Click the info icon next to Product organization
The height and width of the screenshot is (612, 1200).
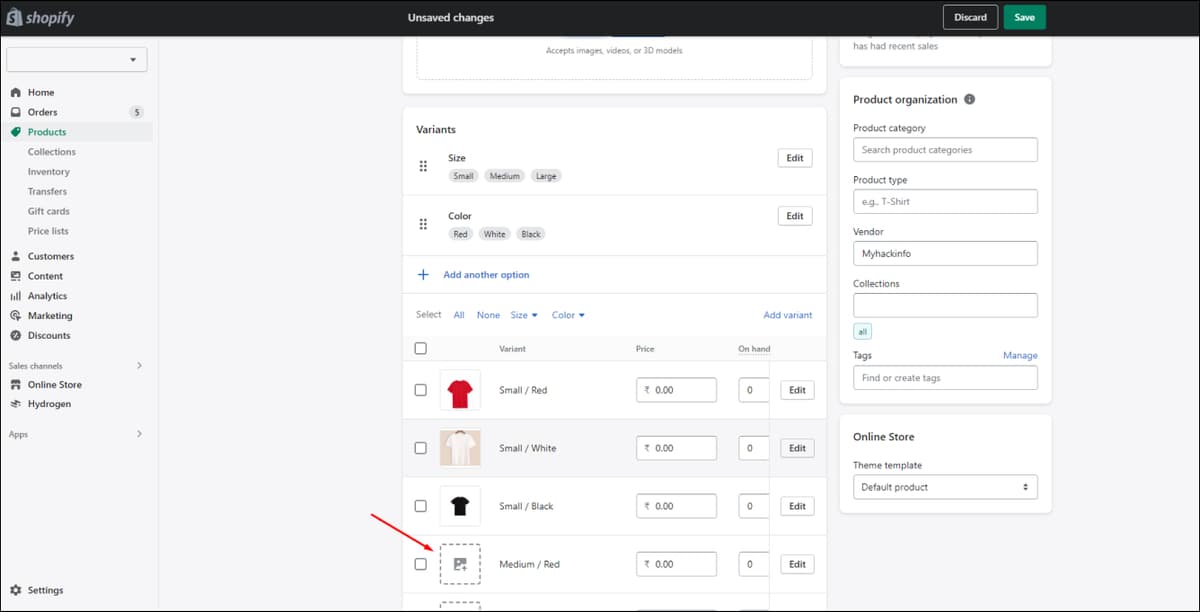[x=969, y=99]
